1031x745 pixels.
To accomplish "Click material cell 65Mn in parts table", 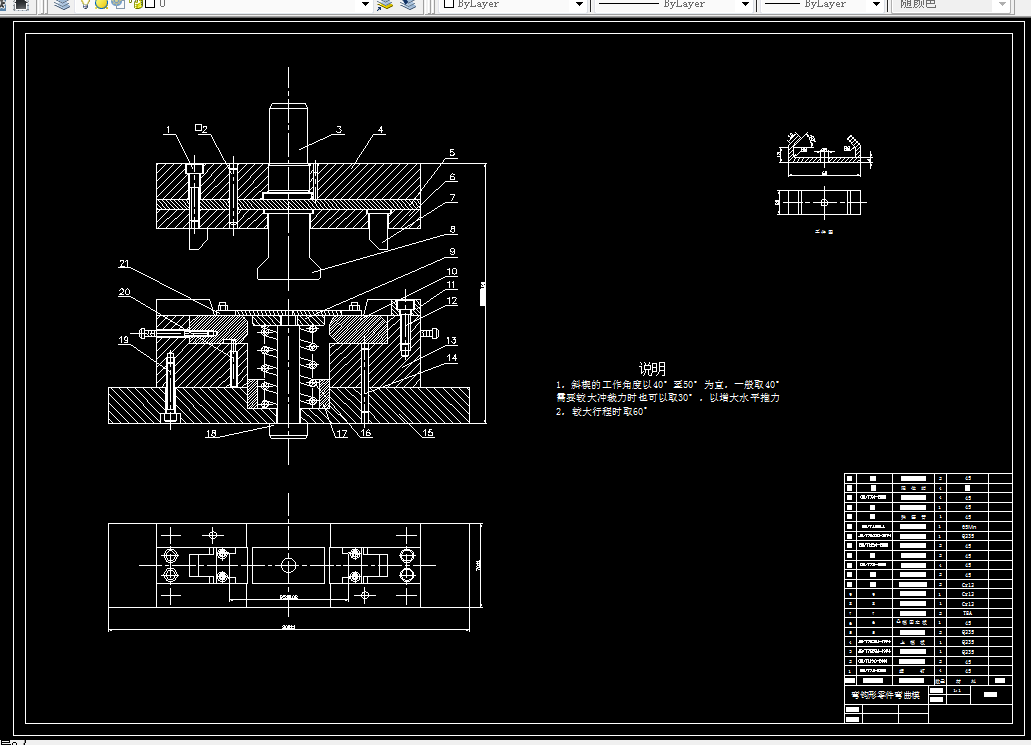I will [x=968, y=527].
